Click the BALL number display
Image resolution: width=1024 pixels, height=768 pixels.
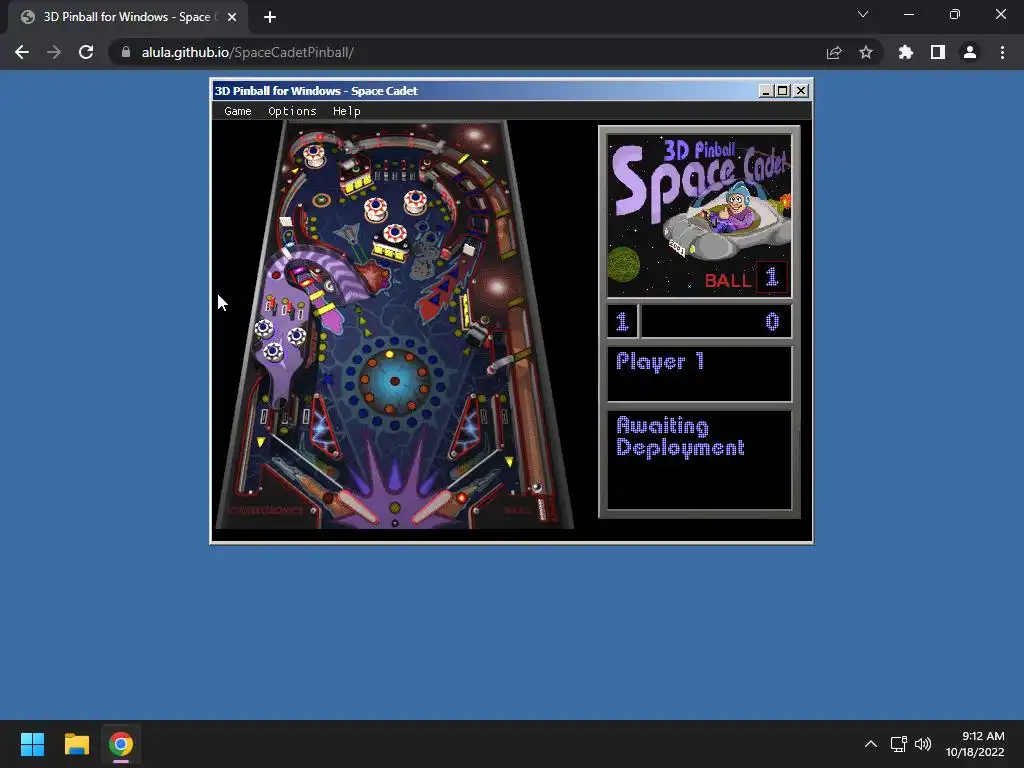click(771, 277)
